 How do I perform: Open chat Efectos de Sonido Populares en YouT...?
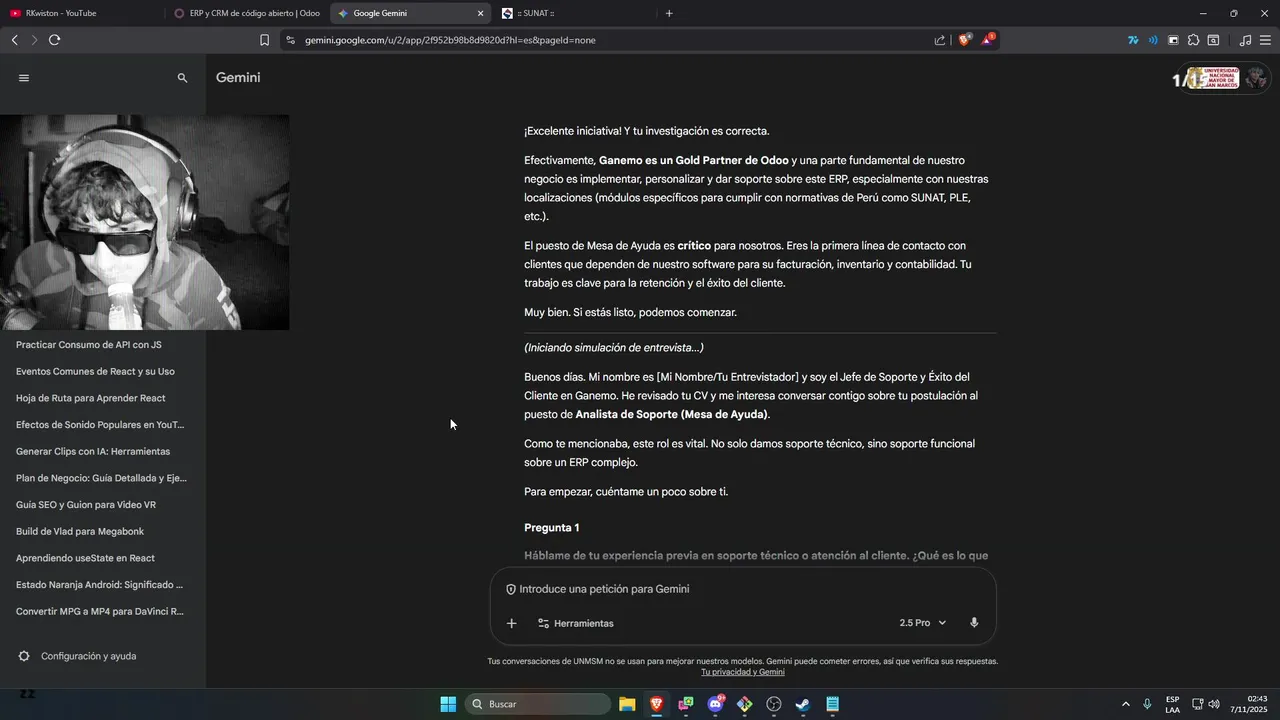[100, 425]
